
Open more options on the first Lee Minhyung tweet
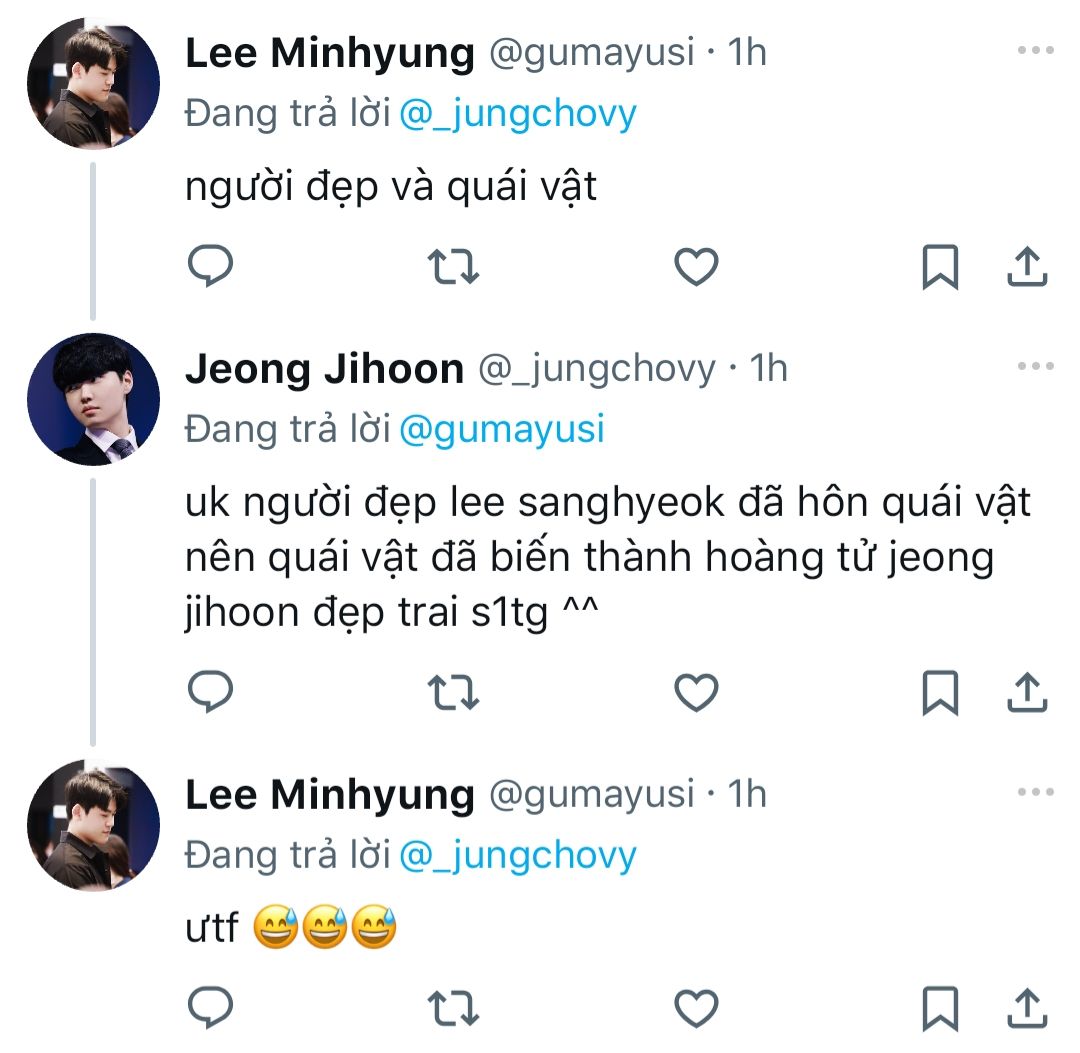(x=1035, y=51)
